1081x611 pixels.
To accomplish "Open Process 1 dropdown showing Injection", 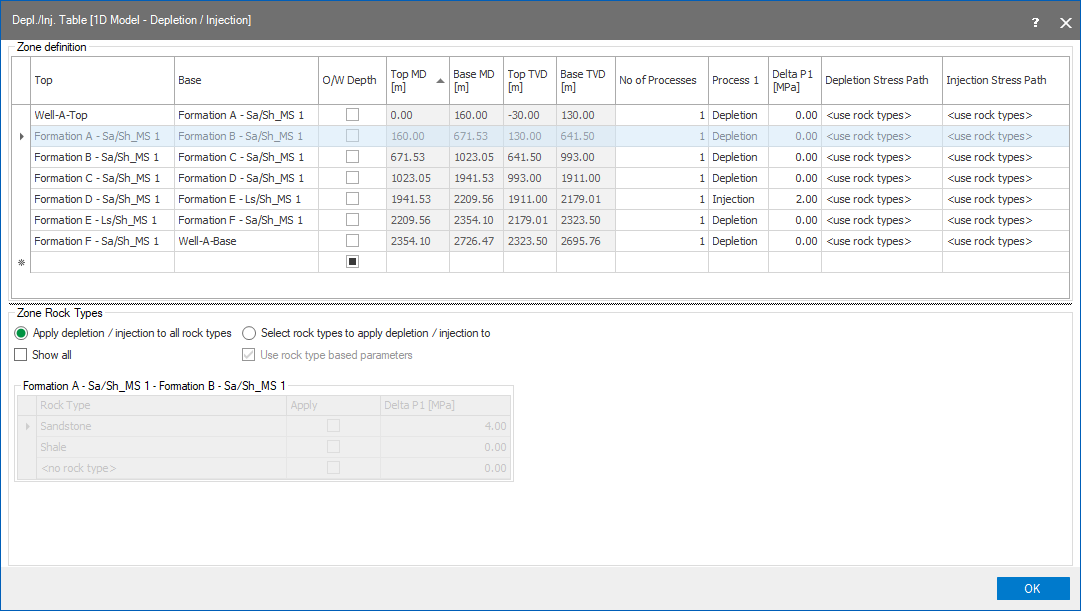I will 737,199.
